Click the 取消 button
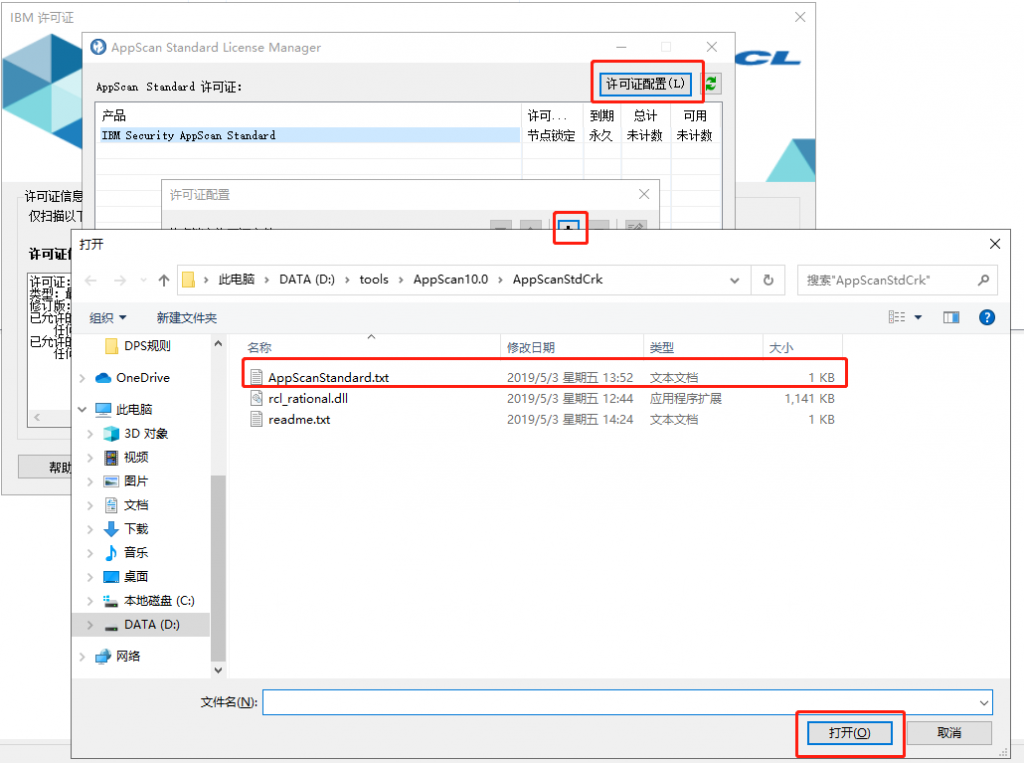 point(949,733)
